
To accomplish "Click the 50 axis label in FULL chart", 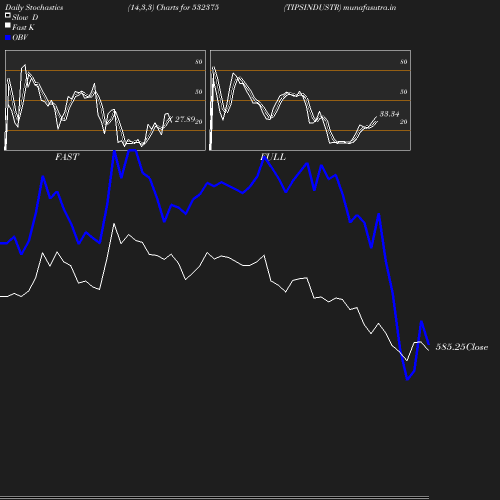I will point(404,92).
